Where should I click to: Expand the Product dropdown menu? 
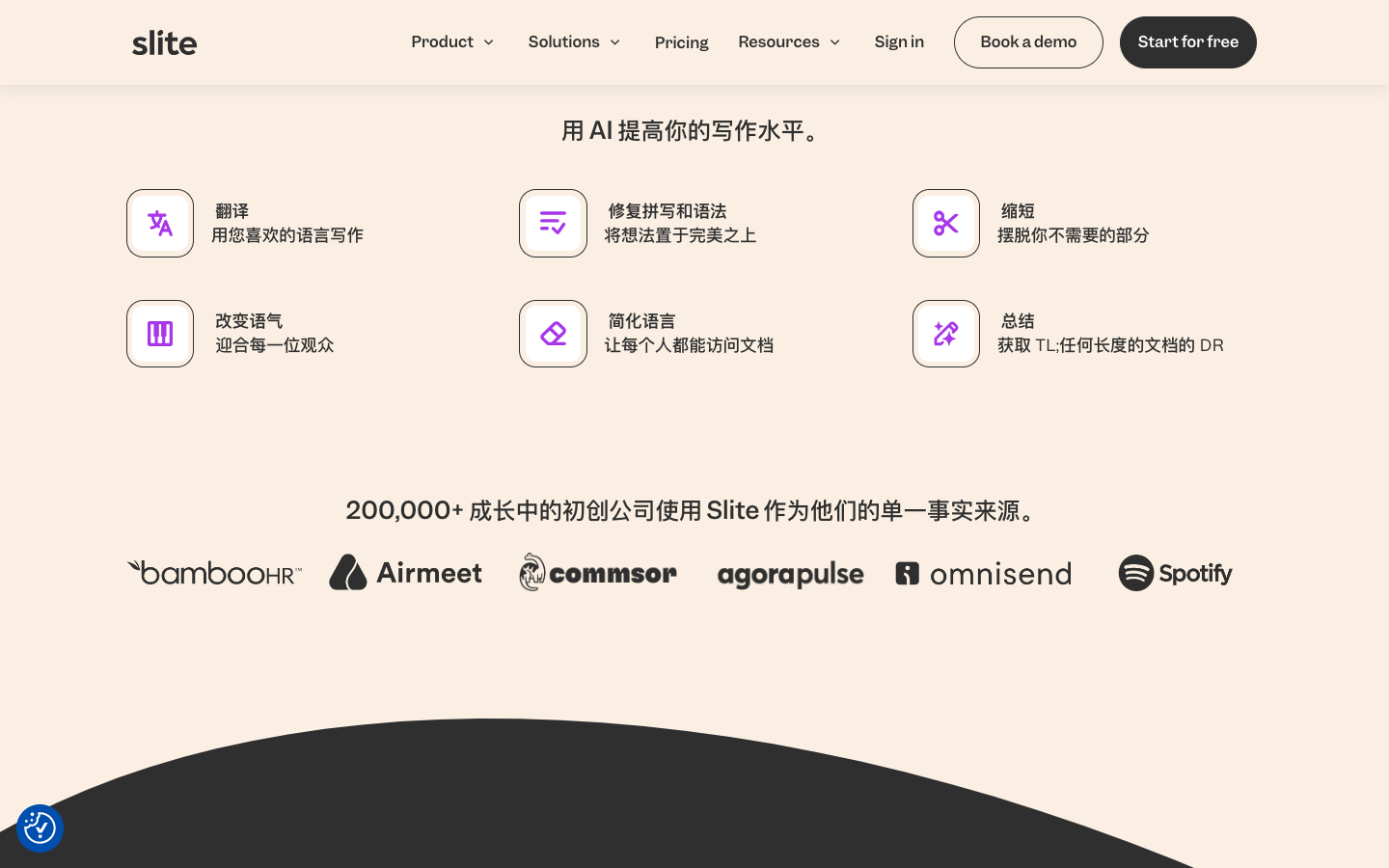[452, 42]
